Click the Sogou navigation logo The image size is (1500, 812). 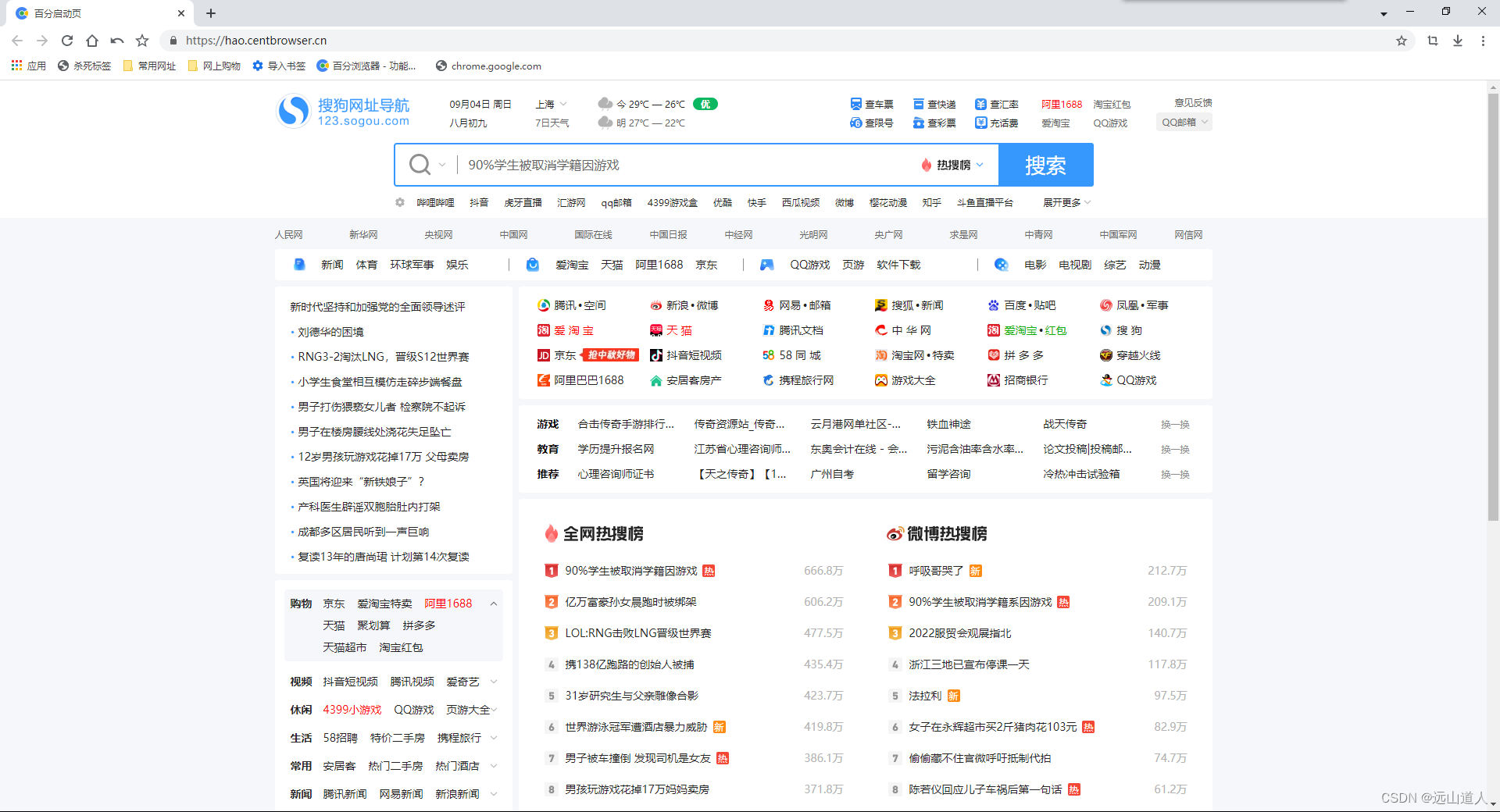343,112
